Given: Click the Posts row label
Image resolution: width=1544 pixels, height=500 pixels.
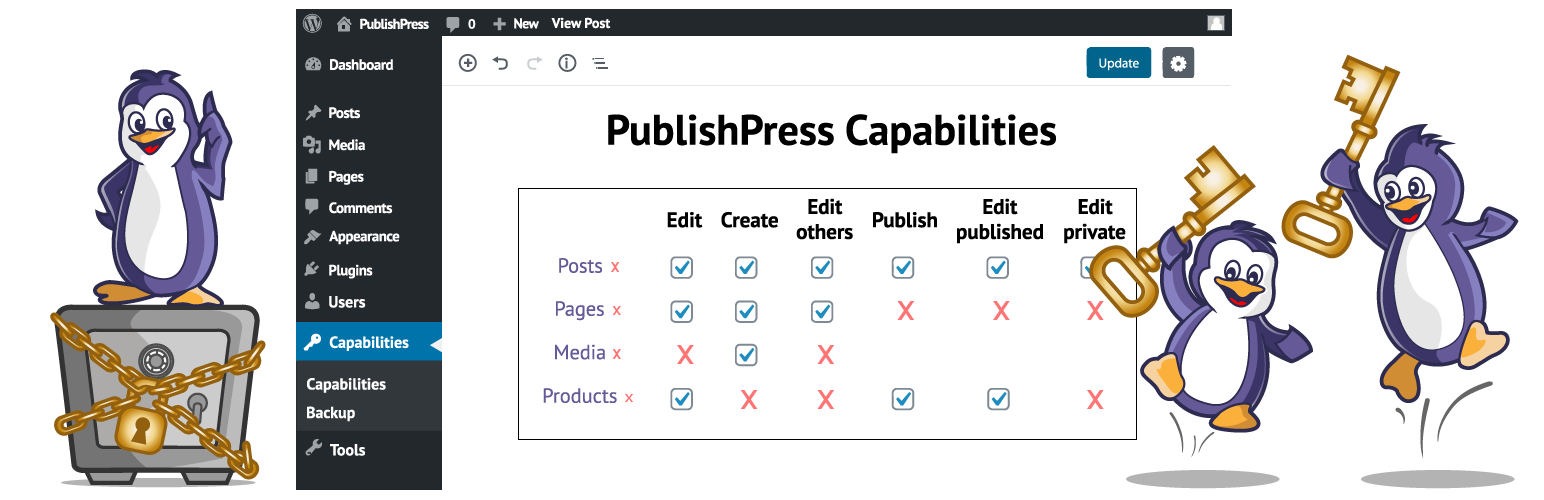Looking at the screenshot, I should [580, 266].
